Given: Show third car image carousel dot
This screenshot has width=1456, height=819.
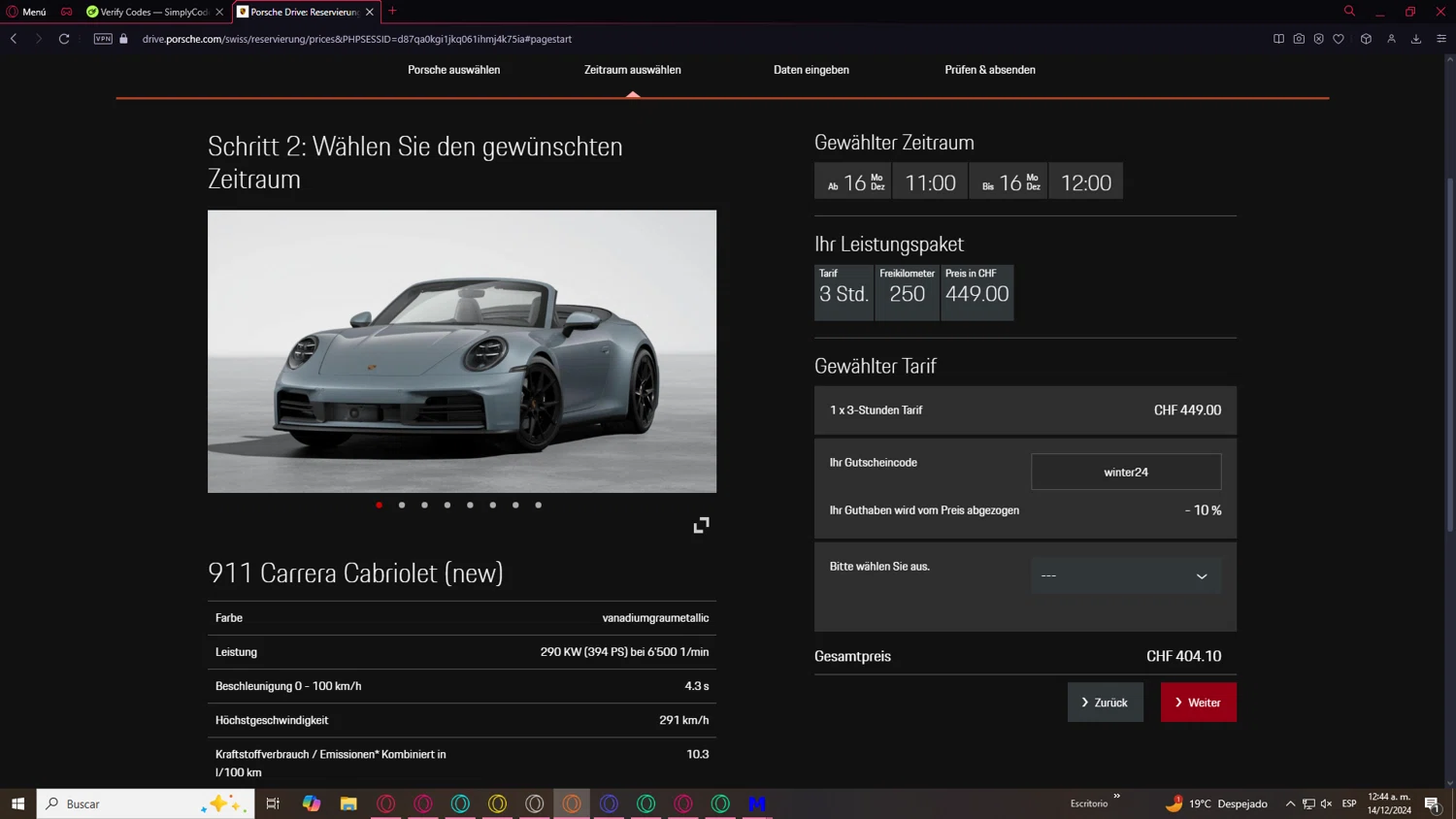Looking at the screenshot, I should [424, 505].
